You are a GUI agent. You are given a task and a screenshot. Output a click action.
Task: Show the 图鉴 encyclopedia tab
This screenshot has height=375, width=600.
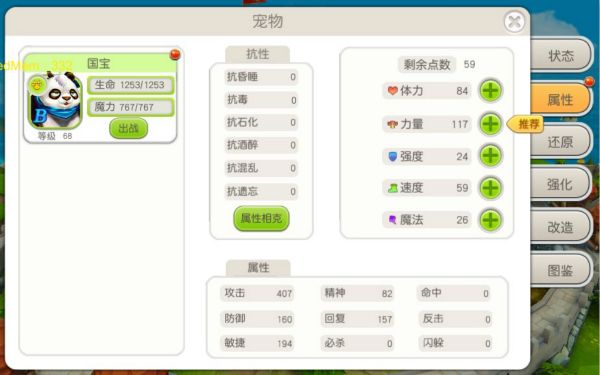point(560,270)
